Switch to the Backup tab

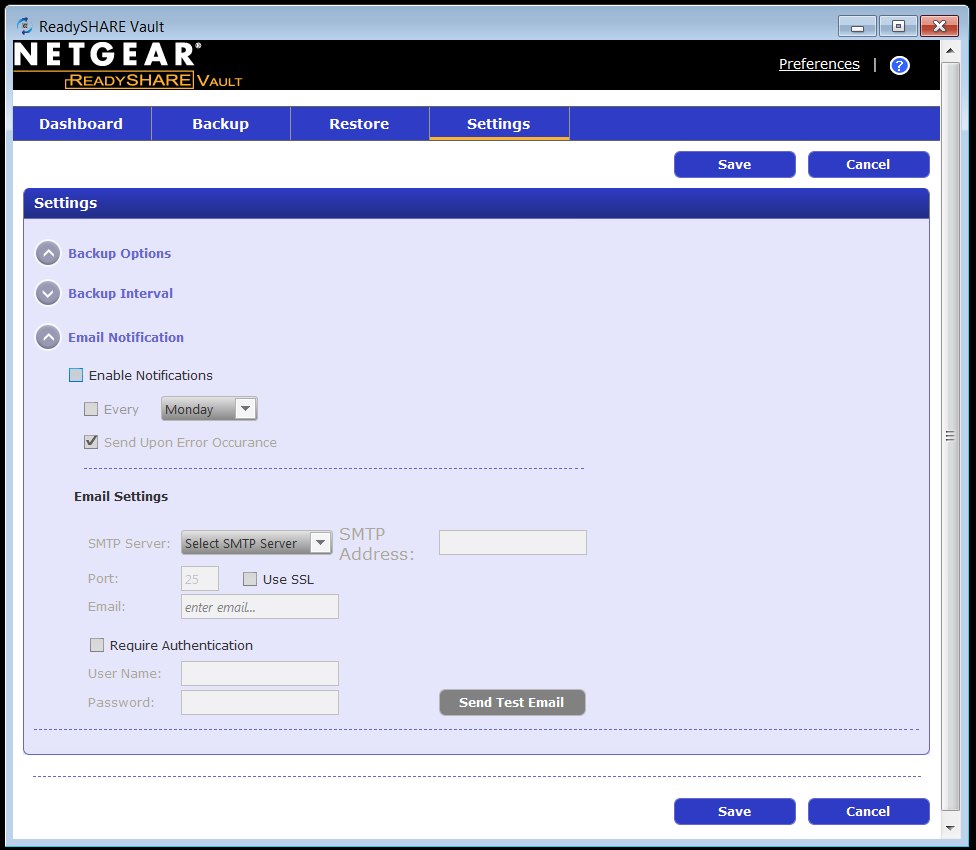pos(221,124)
